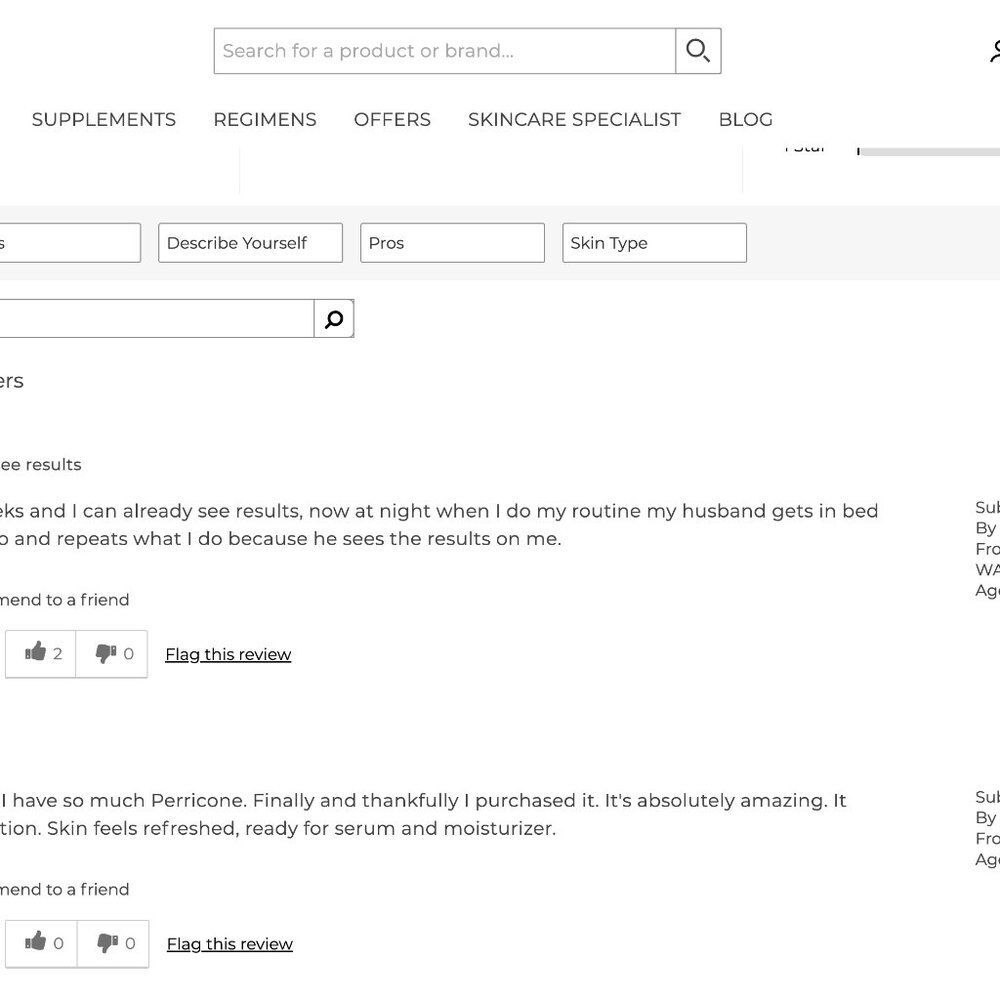Flag the first review
This screenshot has height=1000, width=1000.
click(x=228, y=654)
